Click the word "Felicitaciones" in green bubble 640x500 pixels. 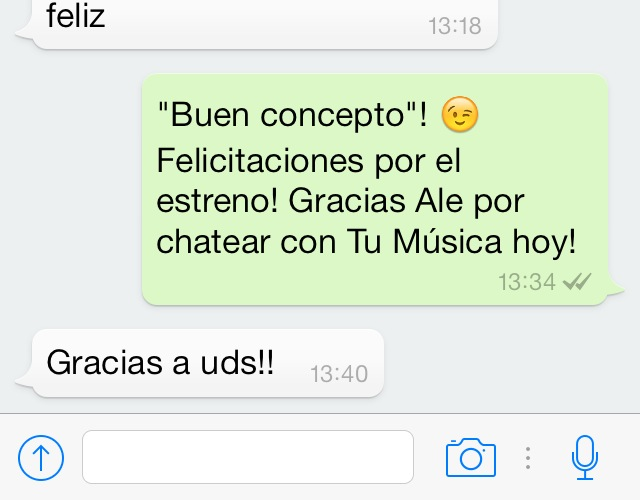click(260, 161)
